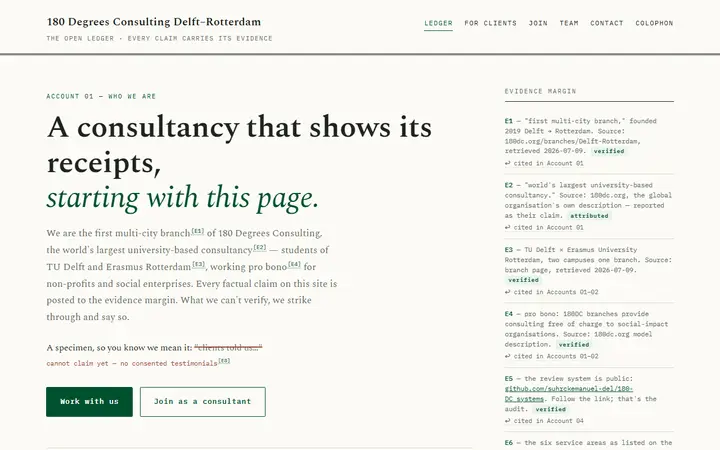Open footnote E4 after pro bono
The width and height of the screenshot is (720, 450).
[294, 264]
